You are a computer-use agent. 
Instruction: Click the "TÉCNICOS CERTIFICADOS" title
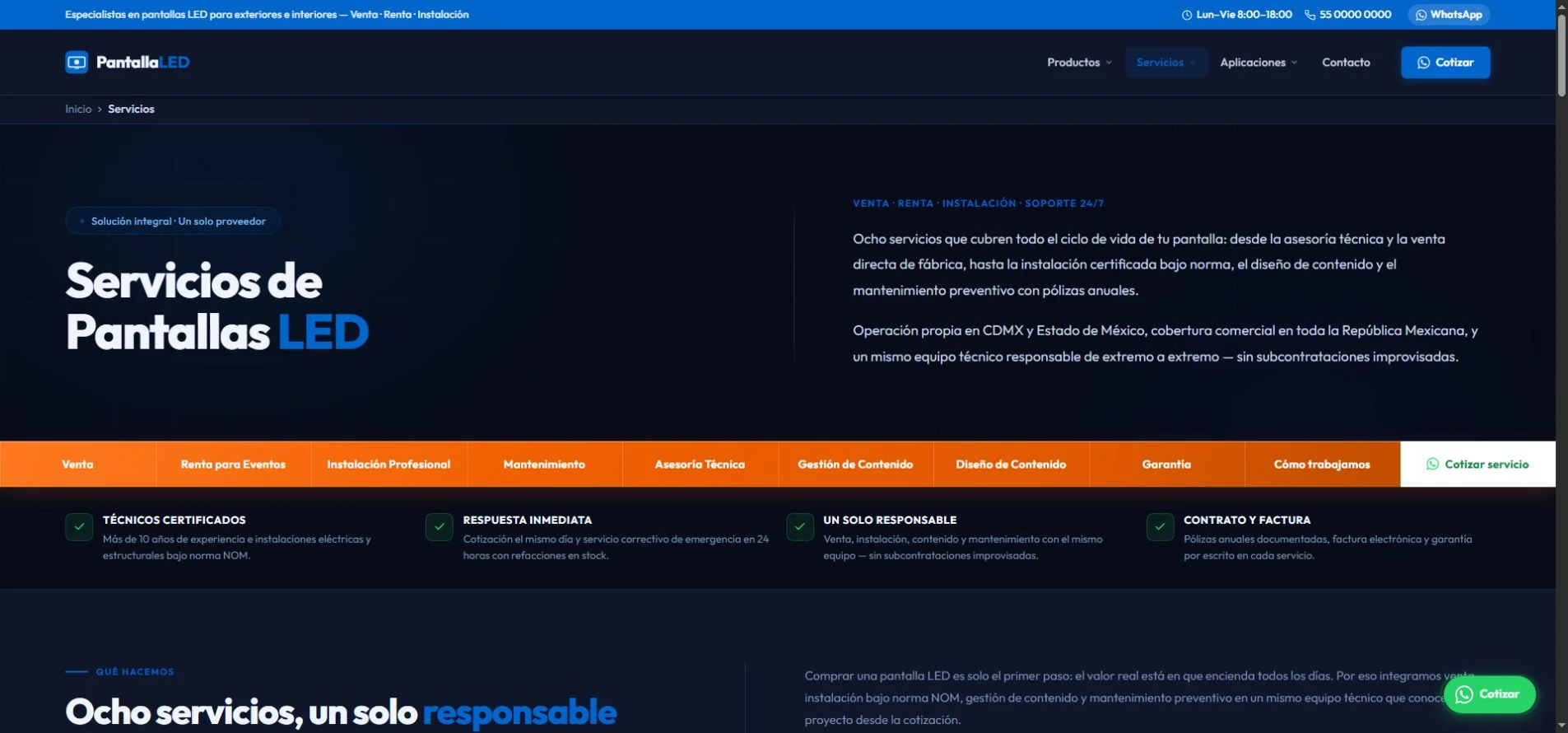pyautogui.click(x=174, y=520)
